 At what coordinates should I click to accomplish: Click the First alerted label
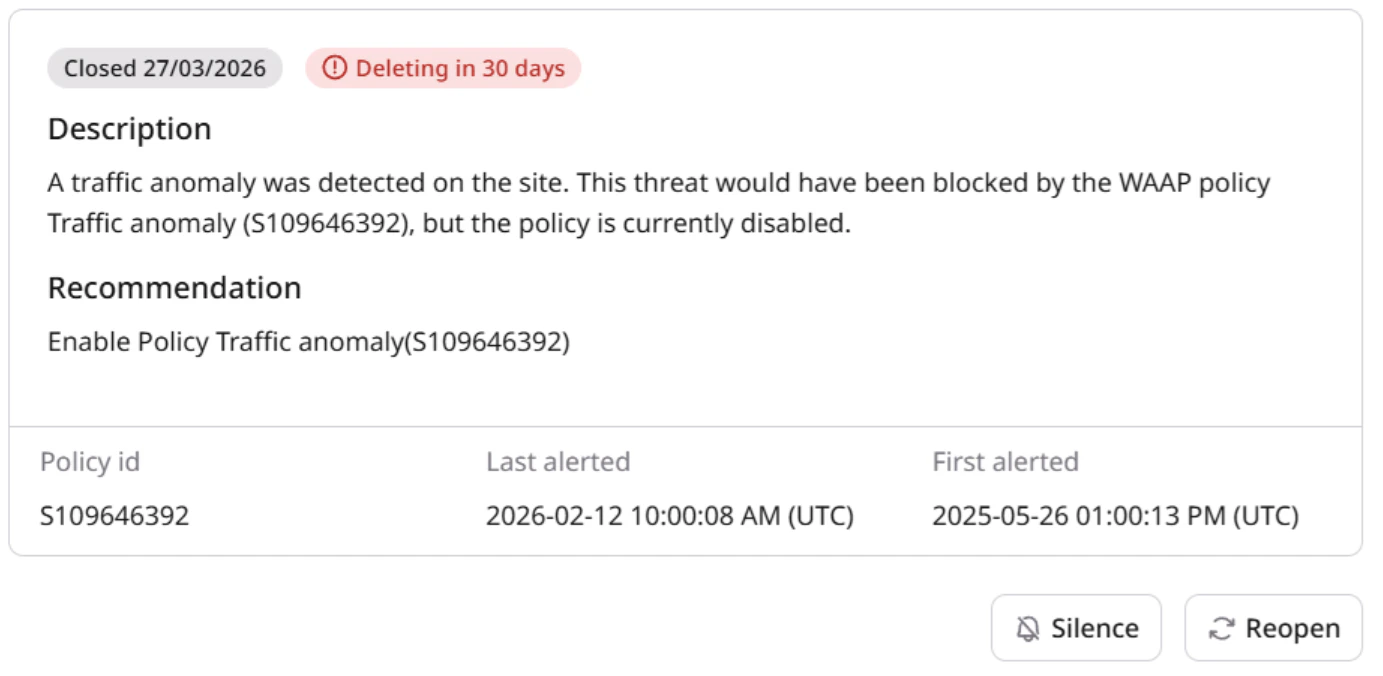coord(1005,462)
